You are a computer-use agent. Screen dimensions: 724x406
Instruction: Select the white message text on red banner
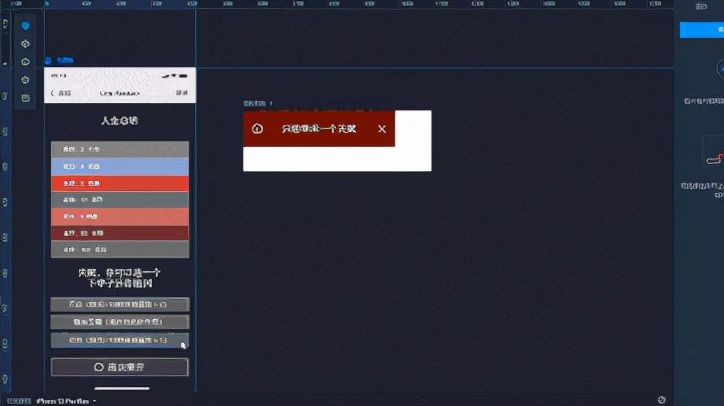pos(319,129)
